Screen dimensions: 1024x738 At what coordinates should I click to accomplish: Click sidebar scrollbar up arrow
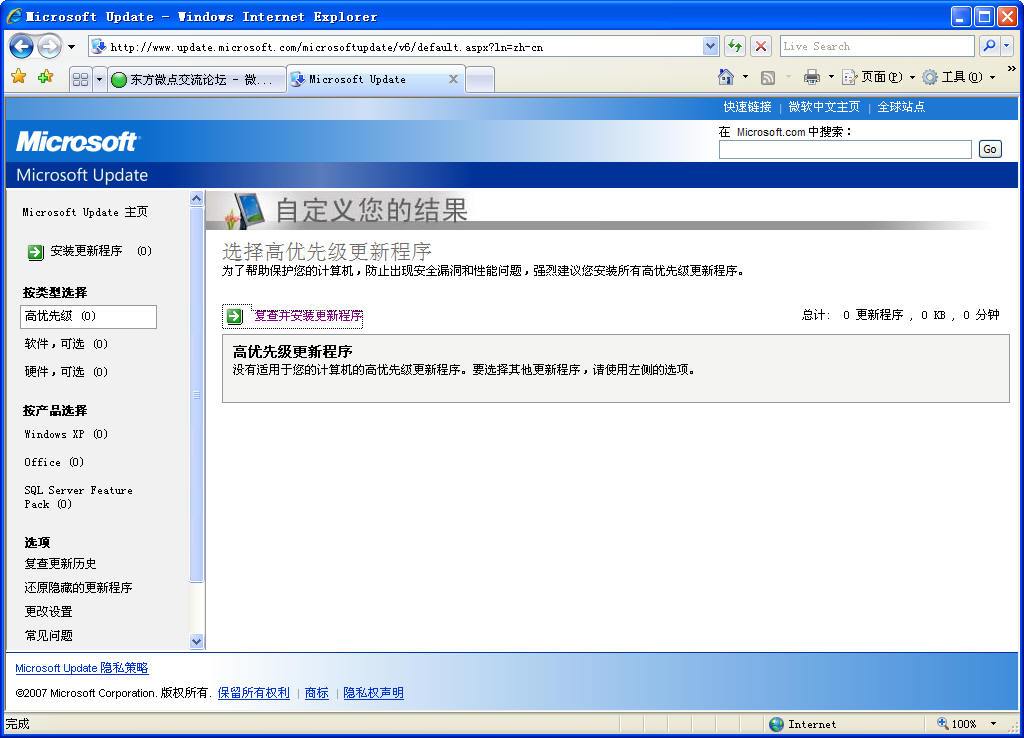pos(197,199)
